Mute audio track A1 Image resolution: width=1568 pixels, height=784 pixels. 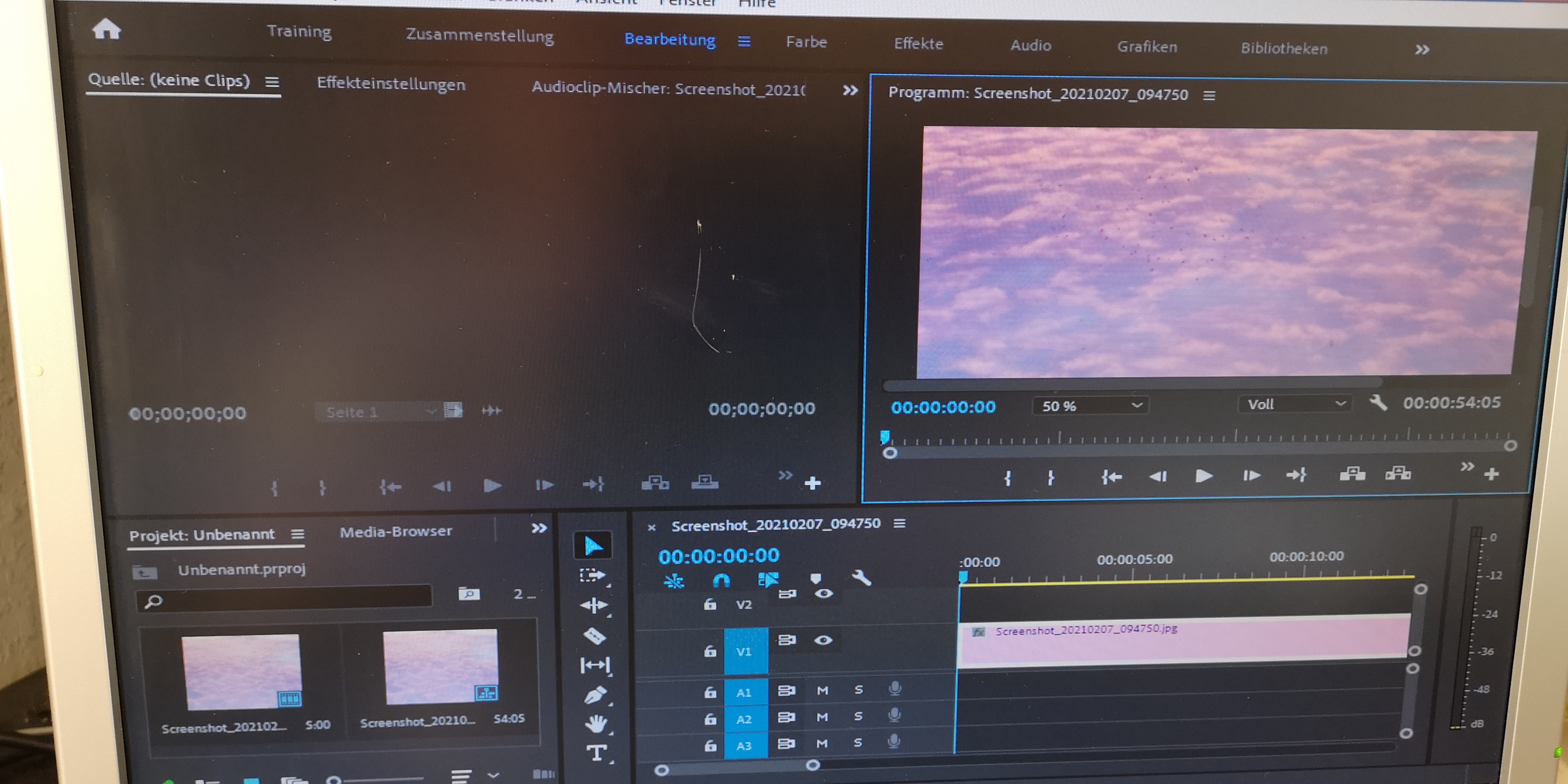pyautogui.click(x=822, y=690)
